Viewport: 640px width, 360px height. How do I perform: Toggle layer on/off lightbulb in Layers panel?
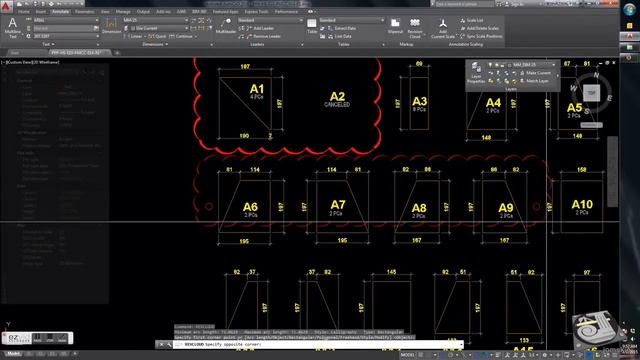coord(490,64)
